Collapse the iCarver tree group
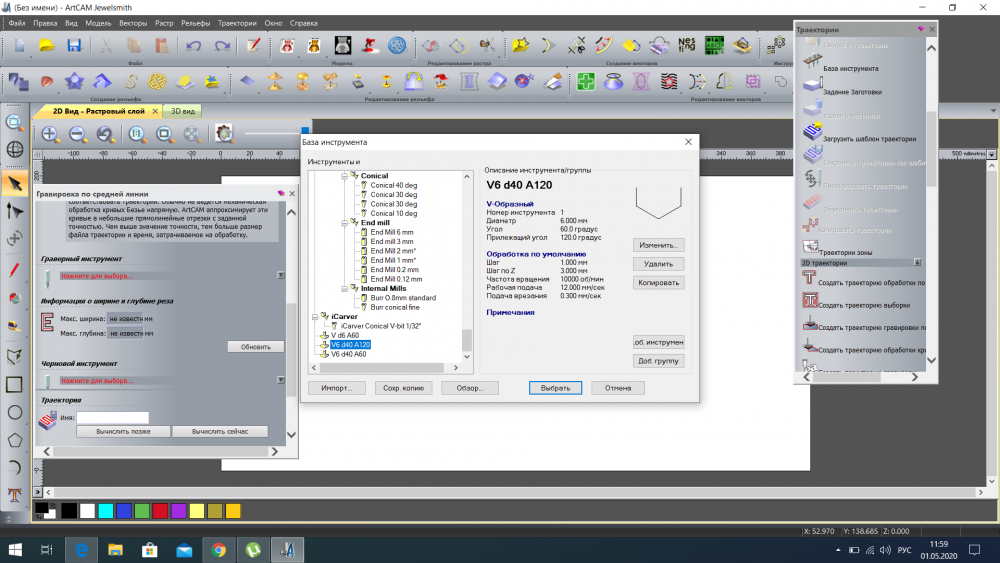This screenshot has height=563, width=1000. 315,316
